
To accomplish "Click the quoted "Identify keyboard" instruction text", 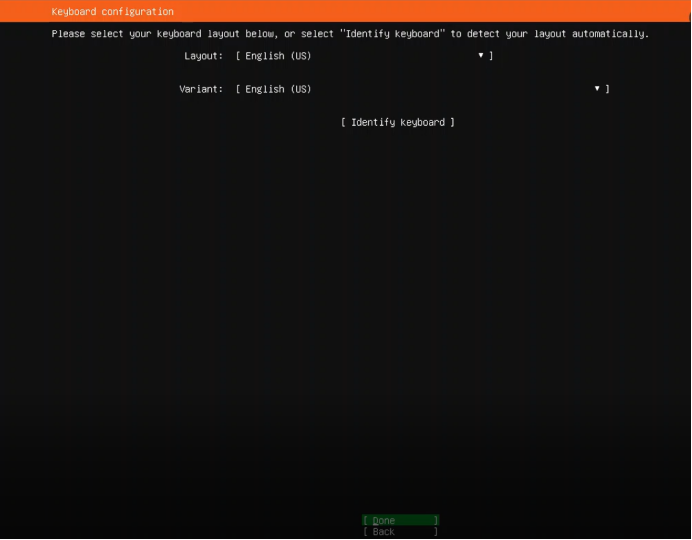I will click(391, 34).
